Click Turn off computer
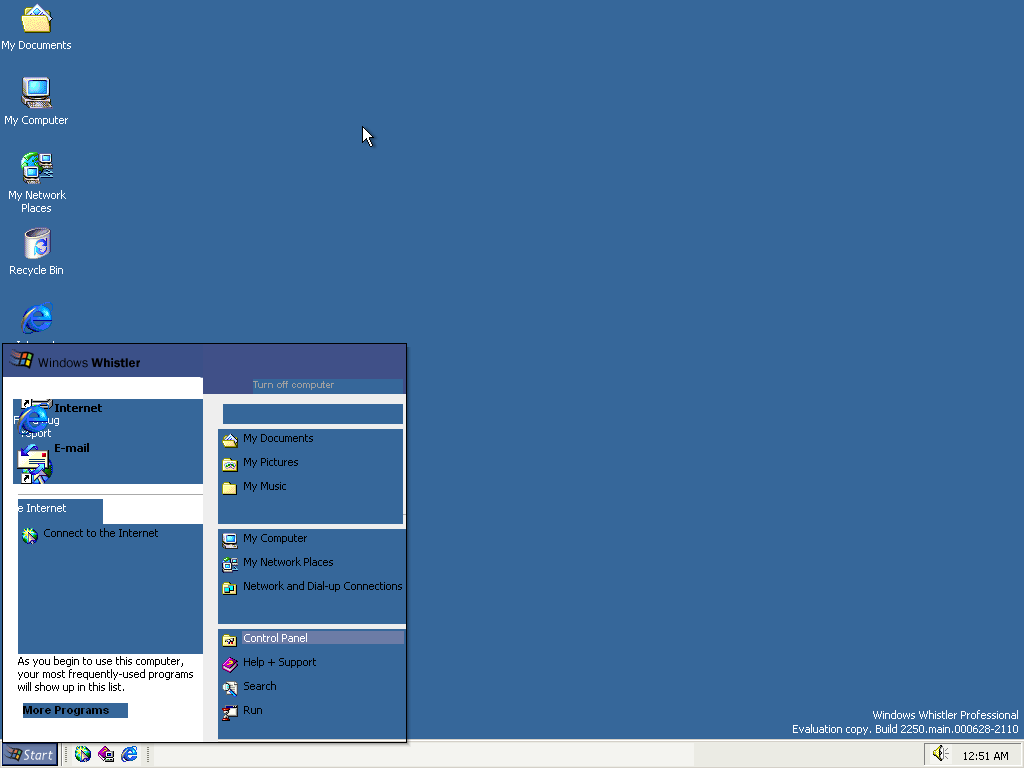Viewport: 1024px width, 768px height. (x=293, y=385)
